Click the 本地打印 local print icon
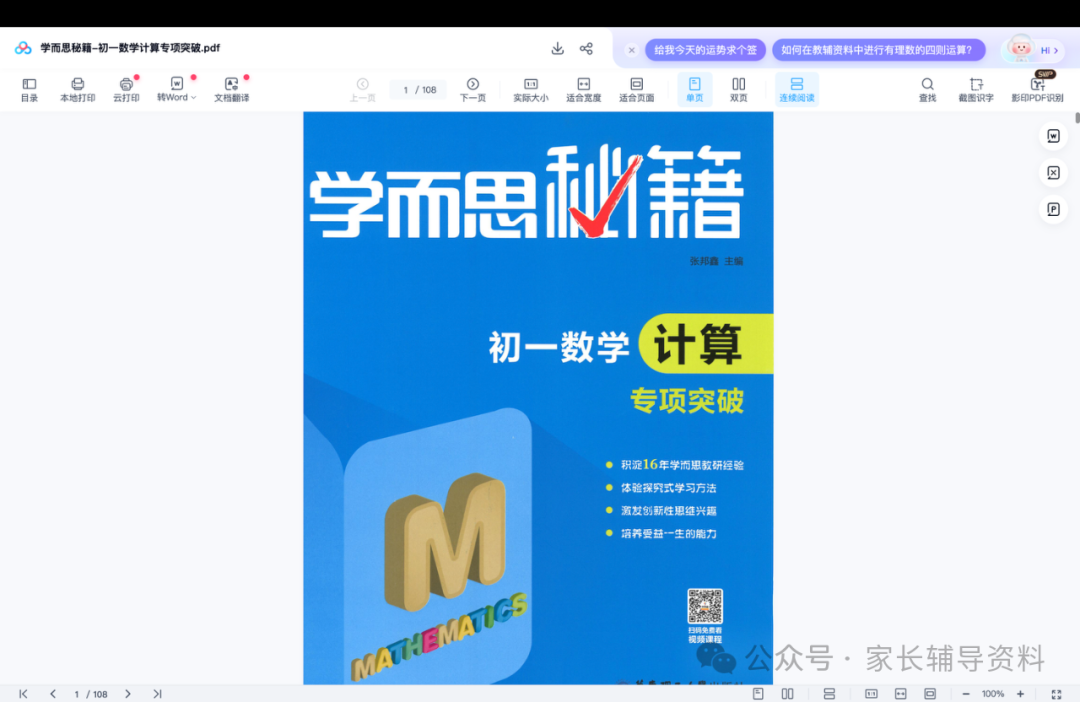 point(77,90)
